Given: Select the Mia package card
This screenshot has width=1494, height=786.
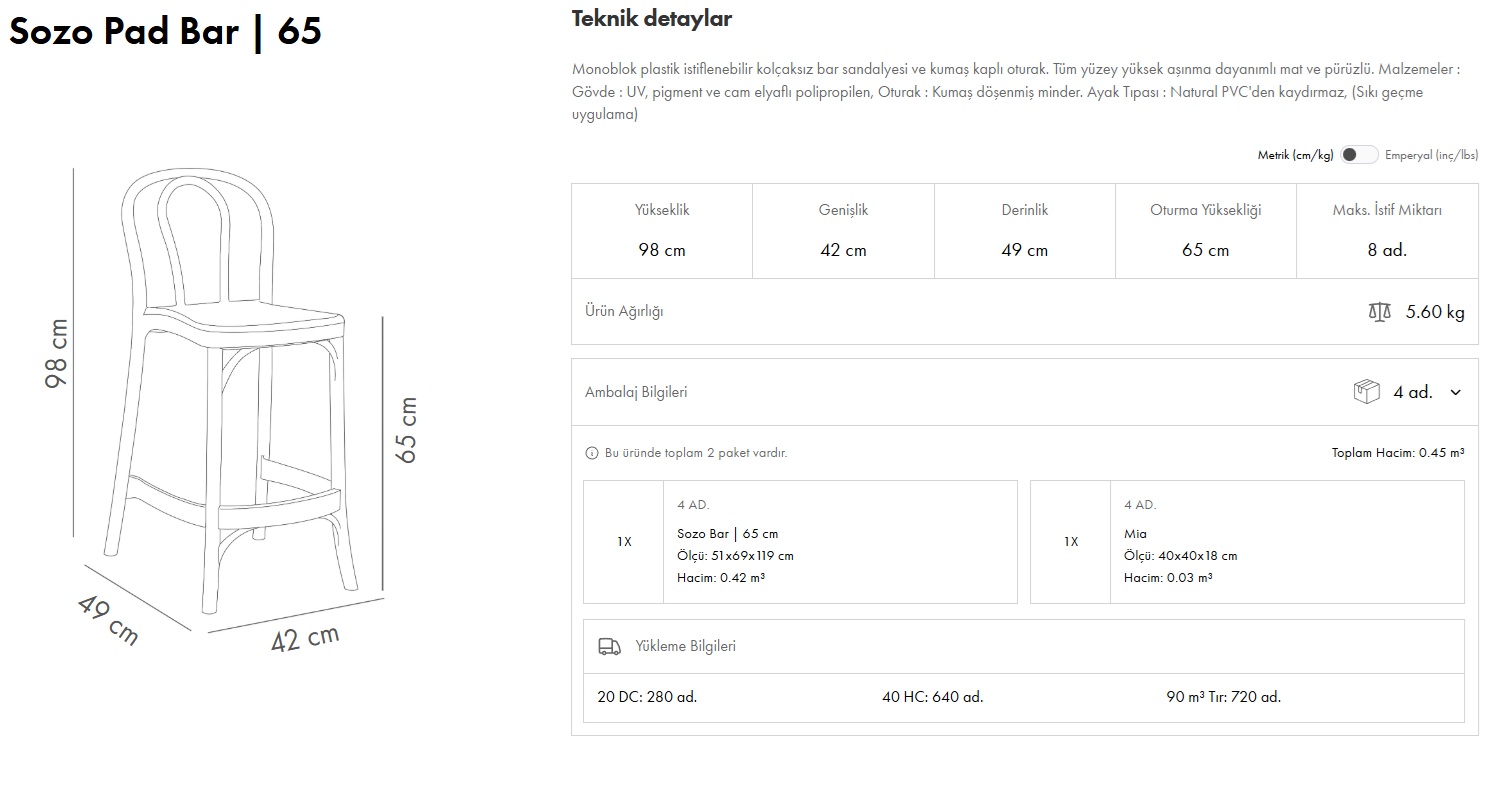Looking at the screenshot, I should click(1246, 542).
